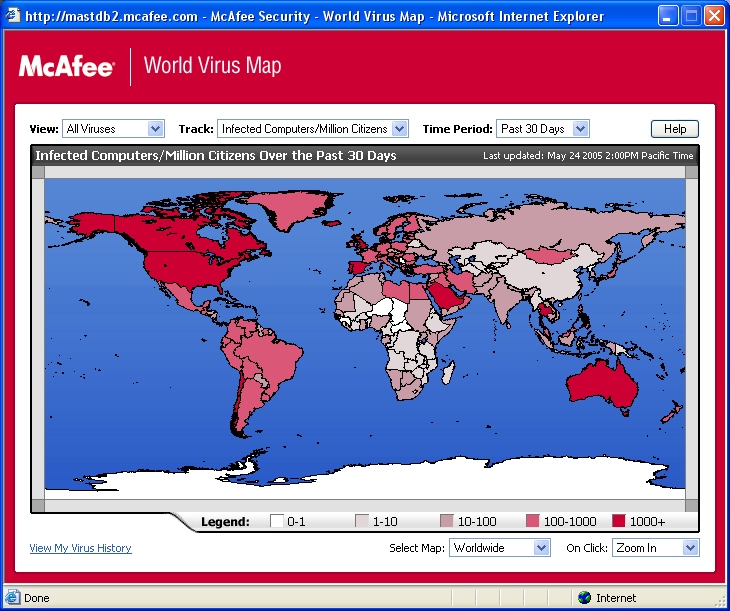Open the View My Virus History link
Image resolution: width=730 pixels, height=611 pixels.
[x=81, y=548]
